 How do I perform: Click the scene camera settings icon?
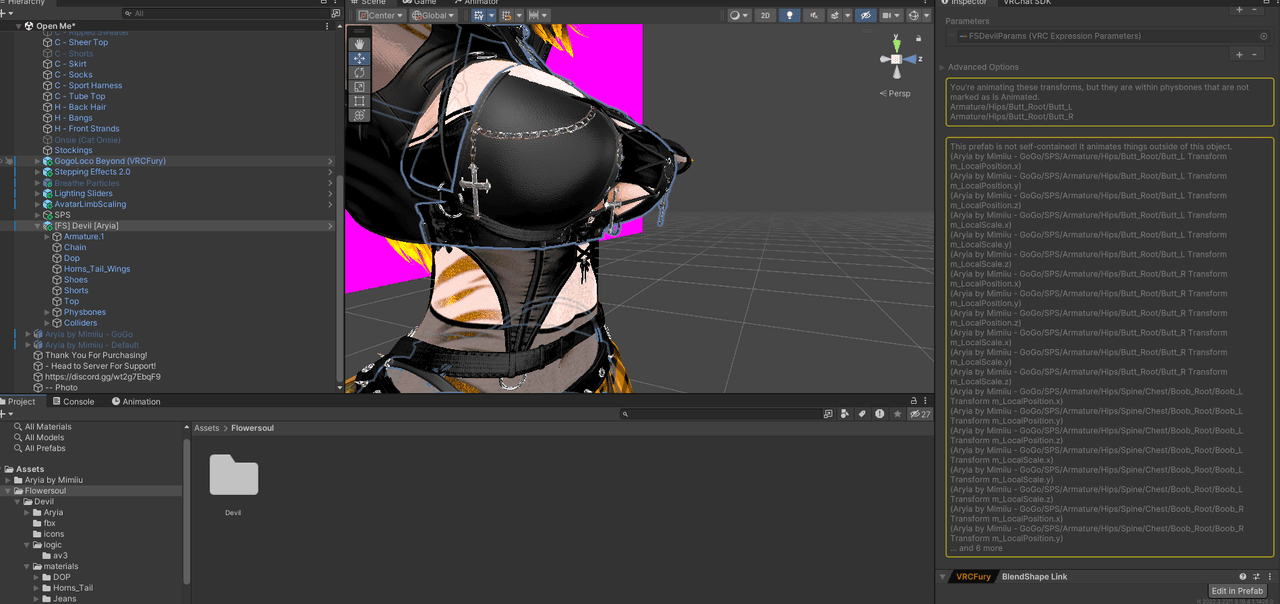coord(891,16)
